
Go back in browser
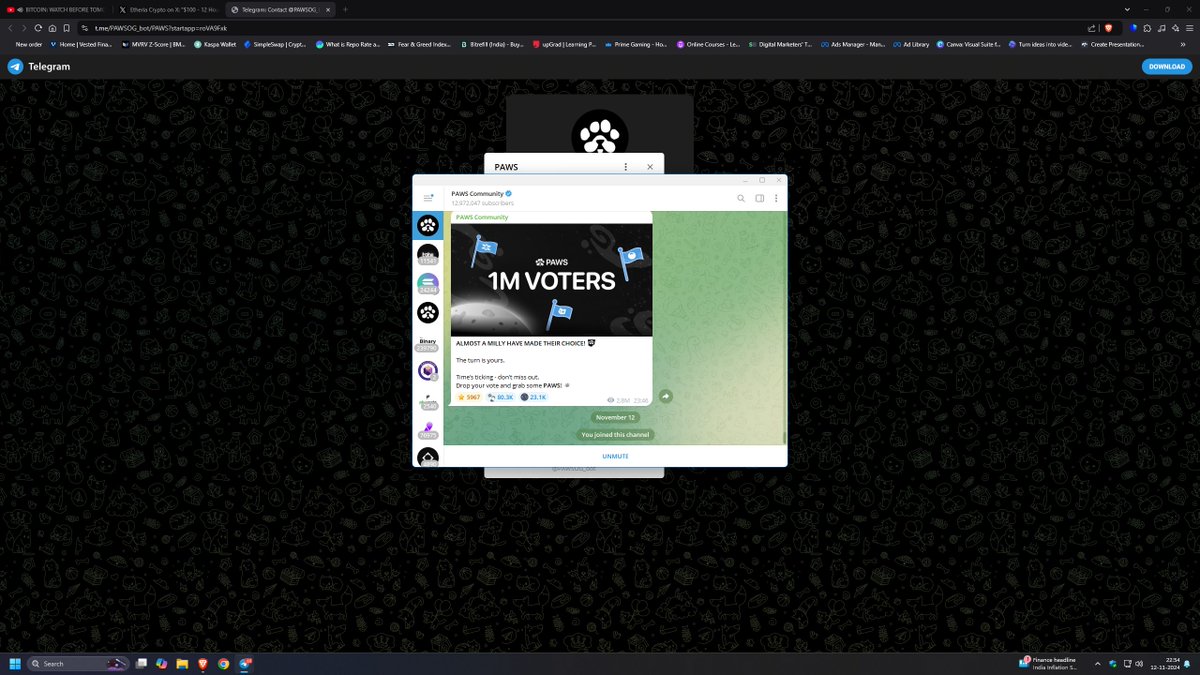11,28
